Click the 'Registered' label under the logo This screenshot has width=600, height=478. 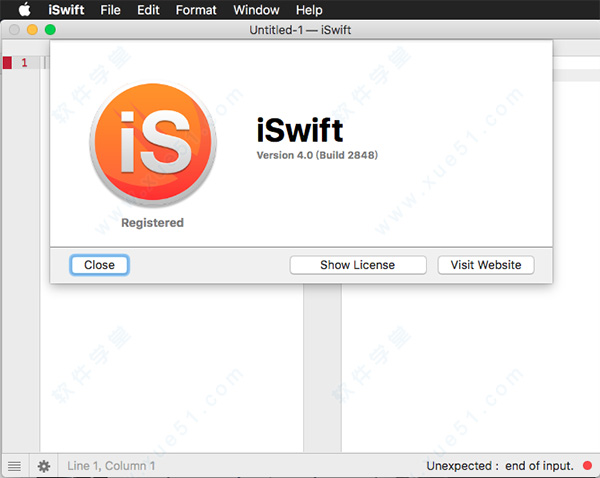[x=152, y=223]
